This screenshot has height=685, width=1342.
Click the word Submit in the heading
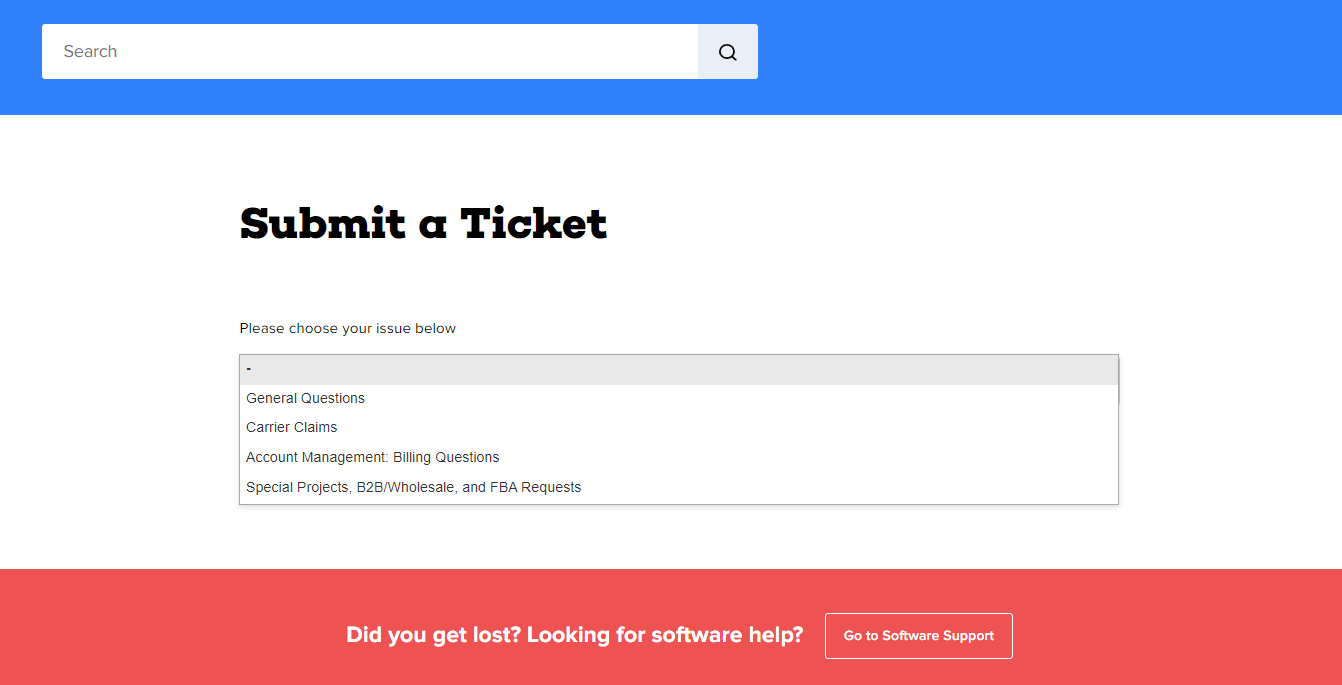[323, 223]
